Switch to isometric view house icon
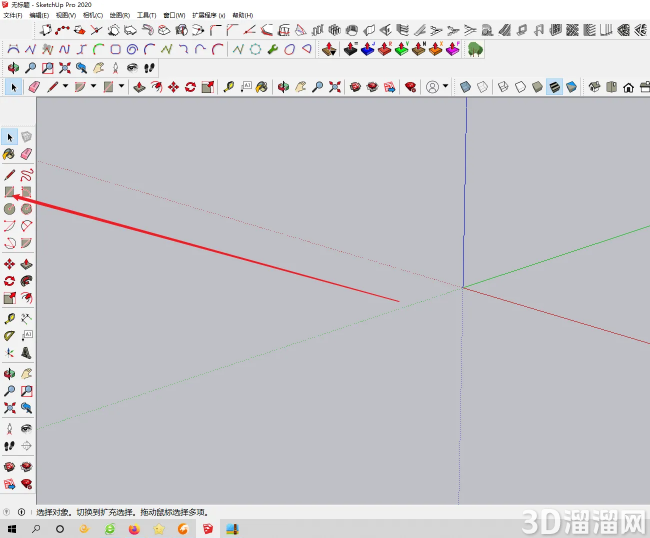Viewport: 650px width, 538px height. 594,87
